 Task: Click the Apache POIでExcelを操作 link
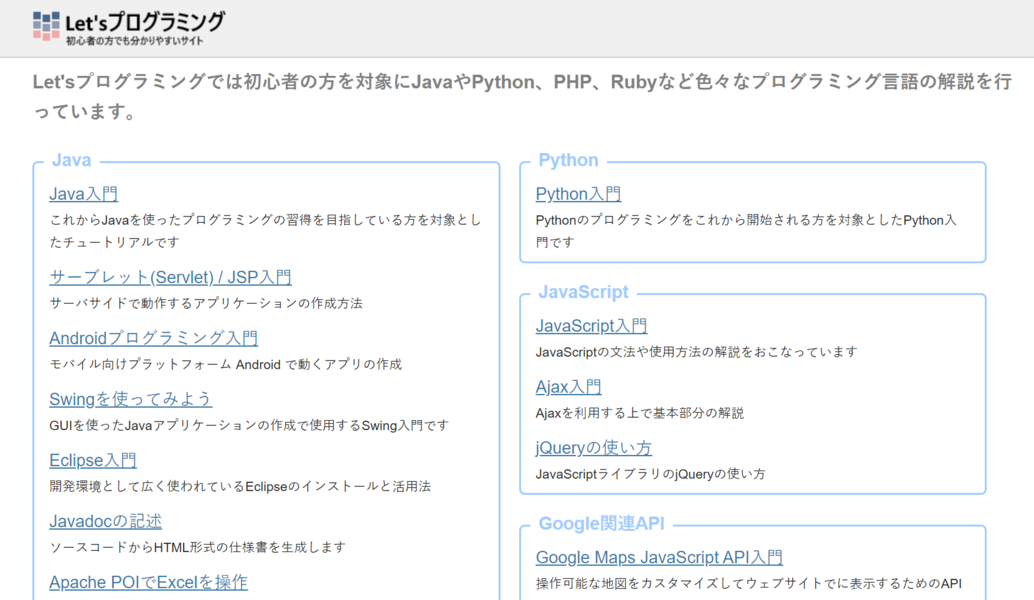tap(147, 581)
